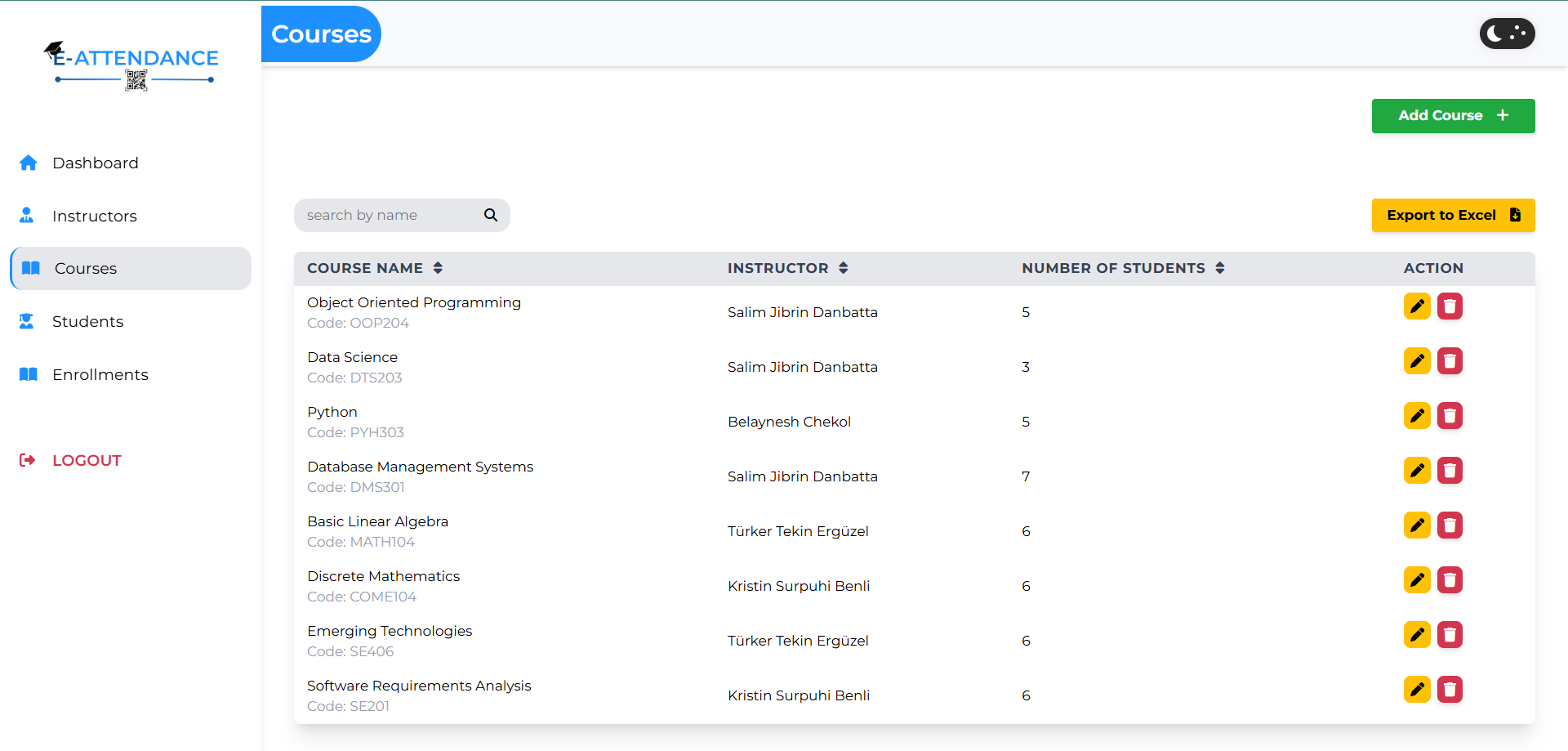Export course list to Excel
The width and height of the screenshot is (1568, 751).
(1453, 215)
